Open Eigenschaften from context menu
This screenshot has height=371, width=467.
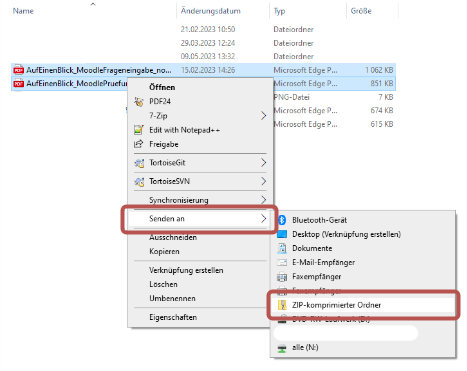[173, 317]
